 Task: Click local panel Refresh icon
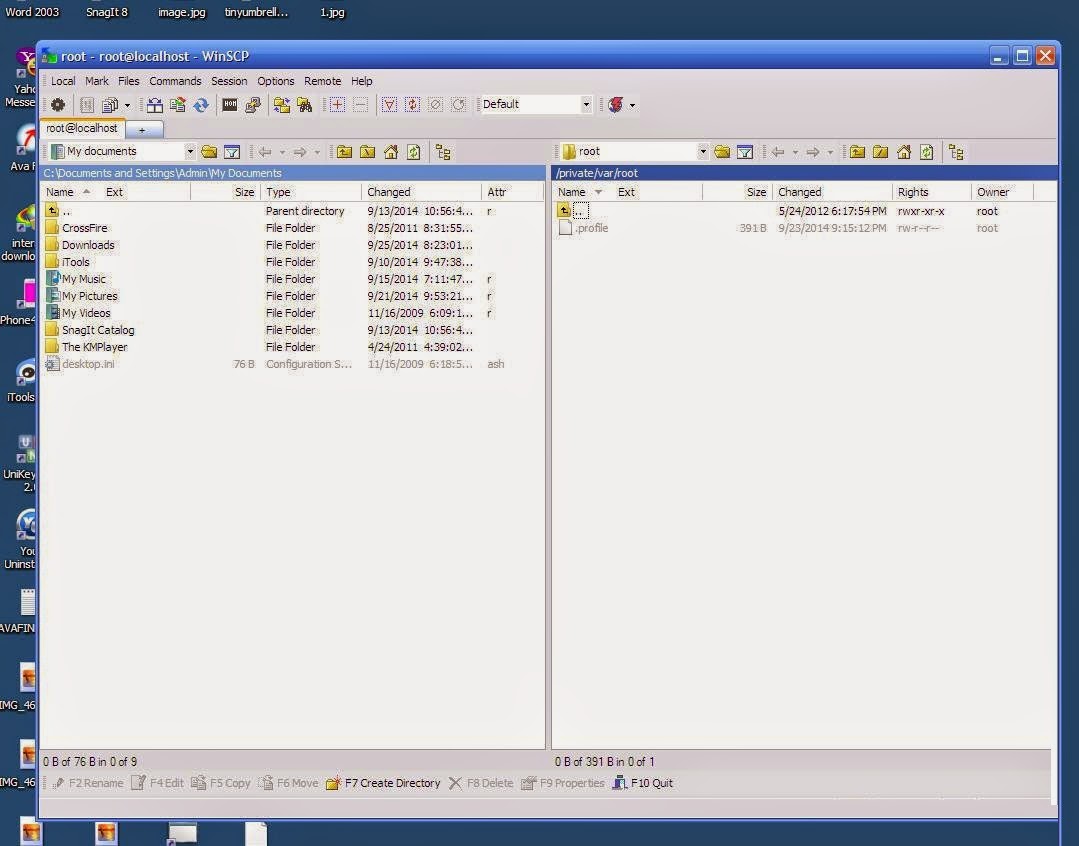pos(414,152)
